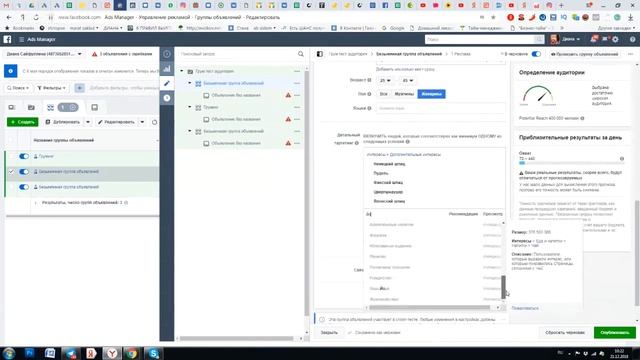
Task: Open the help question mark icon
Action: tap(632, 39)
